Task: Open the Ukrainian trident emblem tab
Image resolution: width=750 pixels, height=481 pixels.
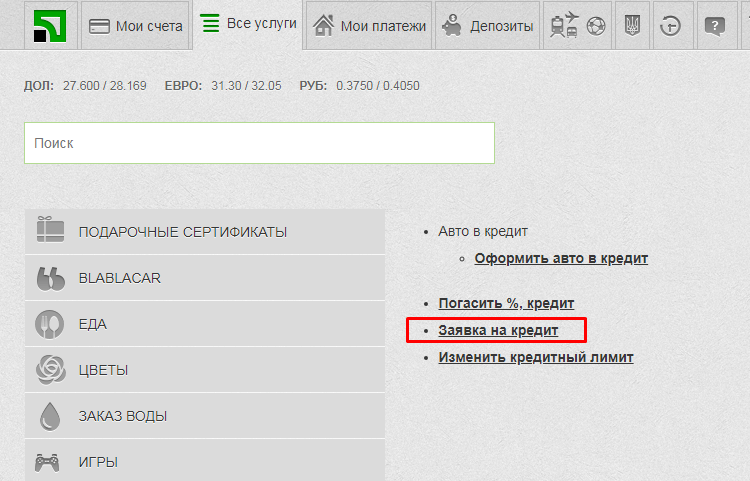Action: (632, 25)
